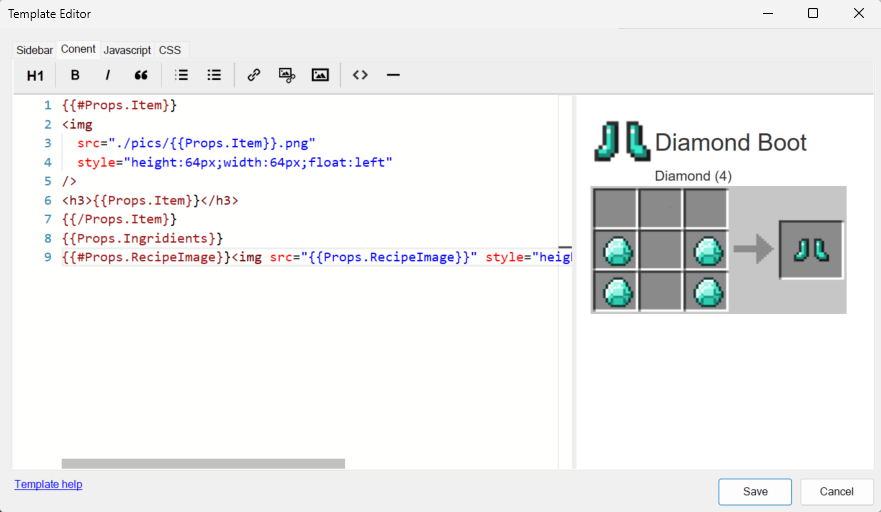Toggle italic formatting in toolbar

107,75
